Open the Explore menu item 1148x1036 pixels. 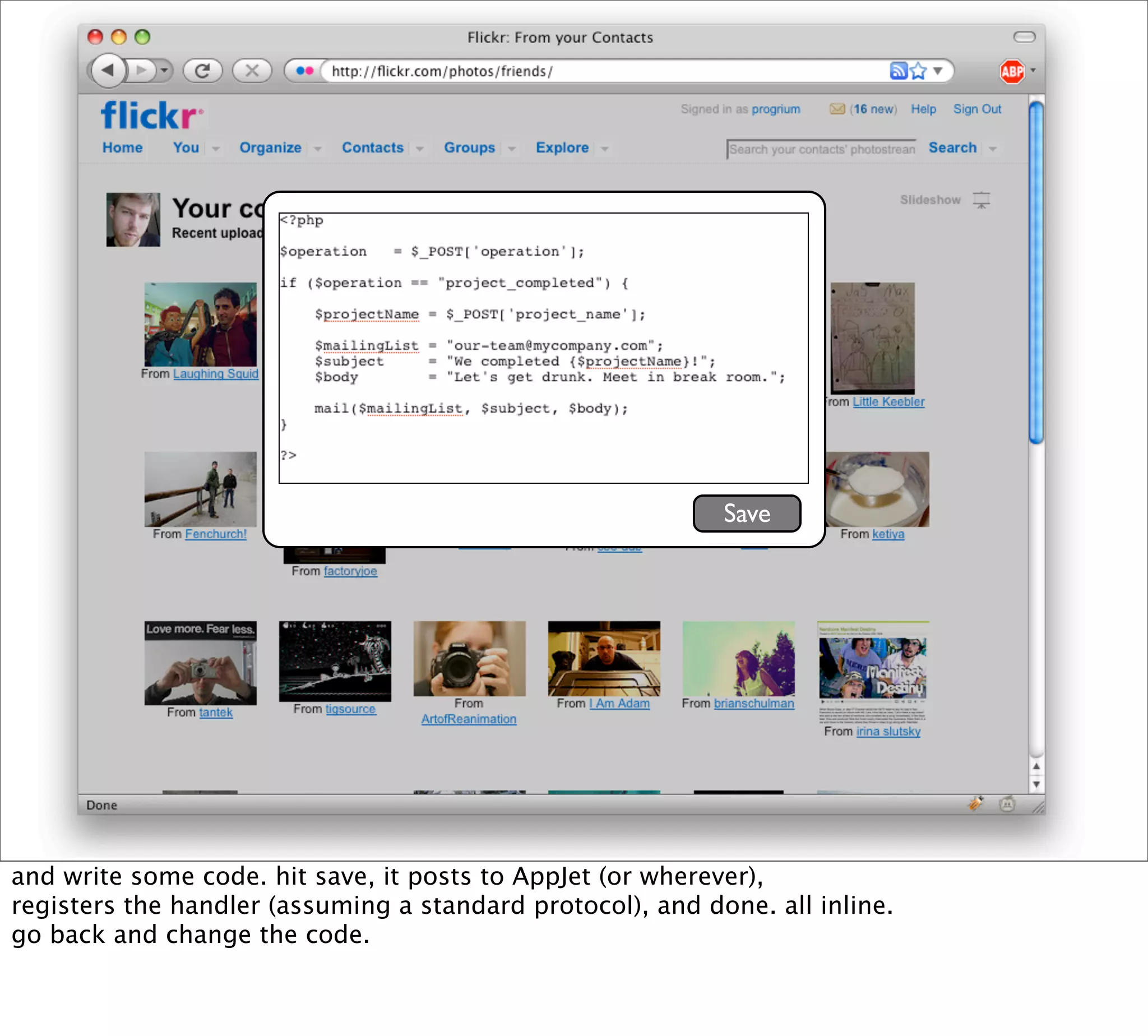tap(562, 147)
